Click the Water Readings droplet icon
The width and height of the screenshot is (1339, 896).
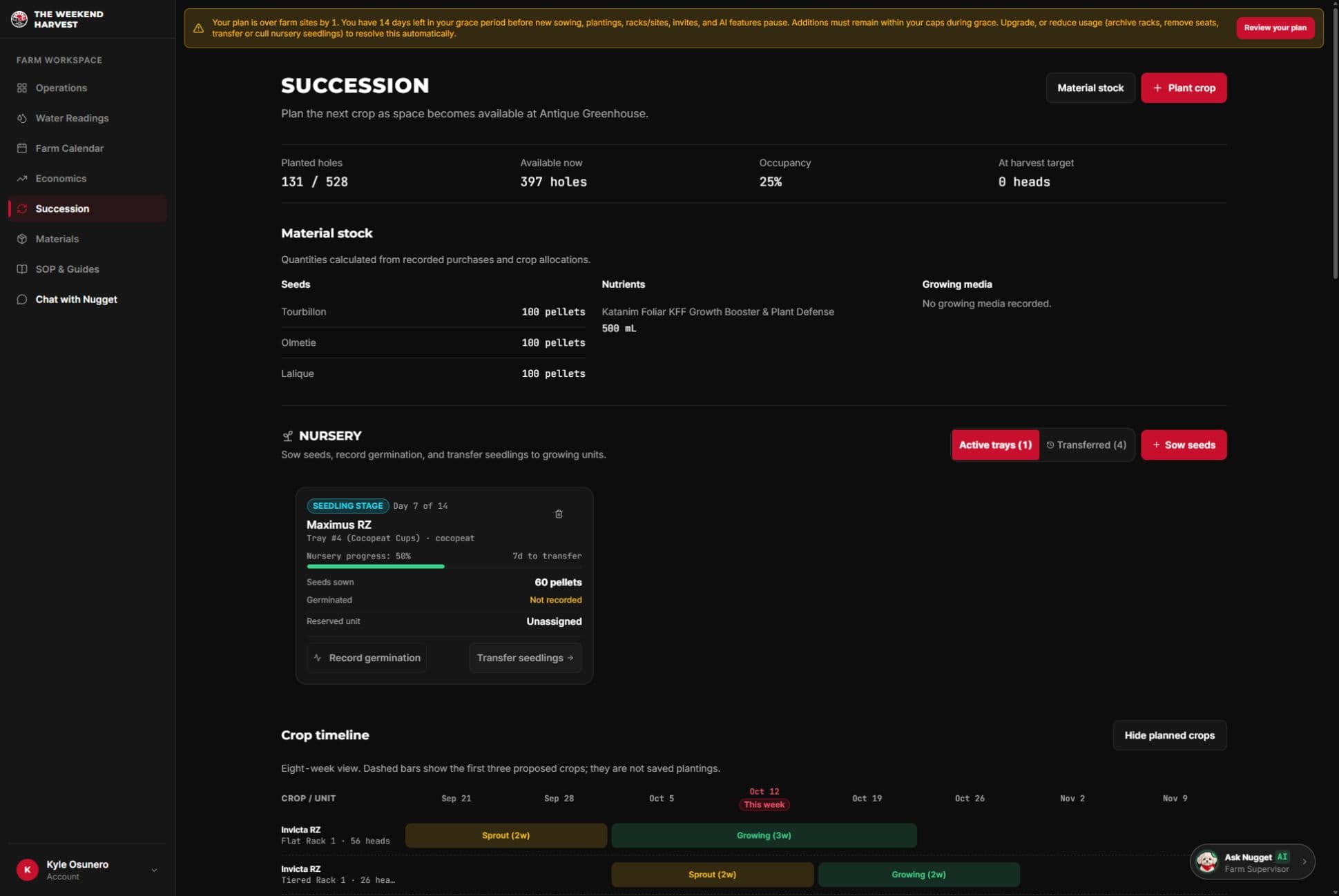22,118
